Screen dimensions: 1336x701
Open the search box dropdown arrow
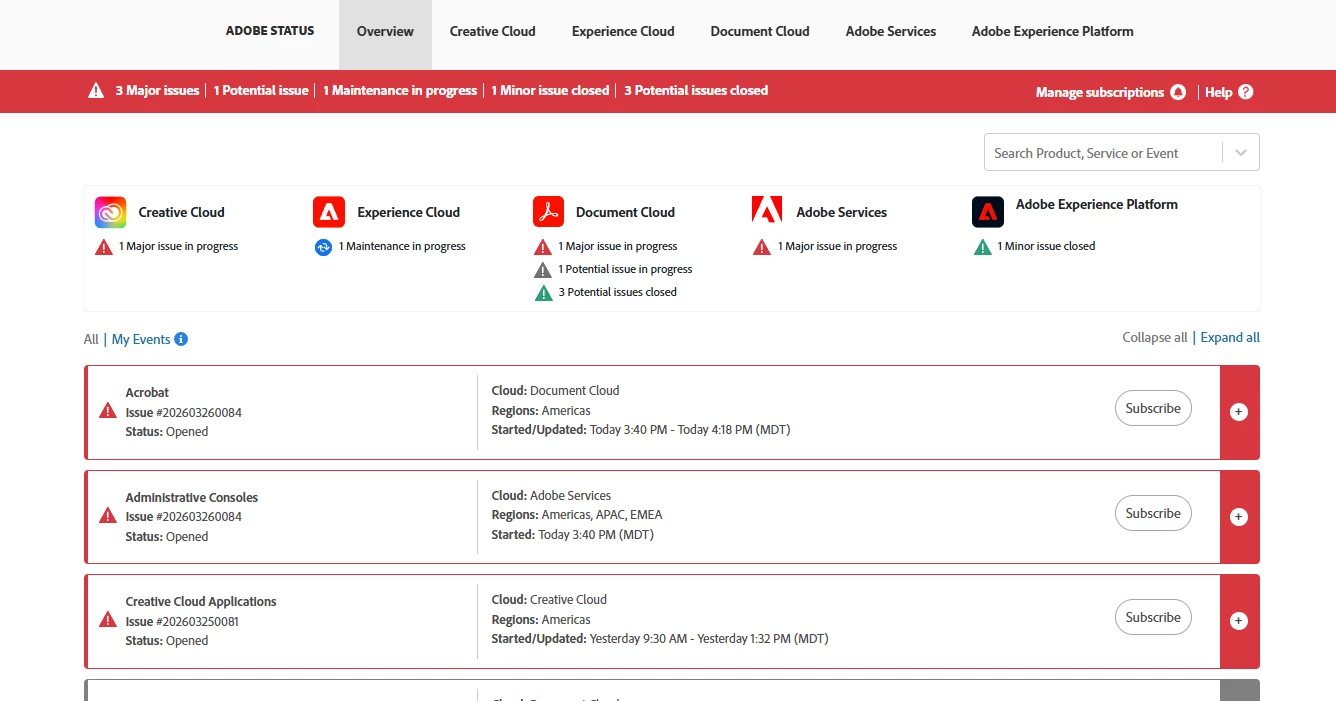1241,153
